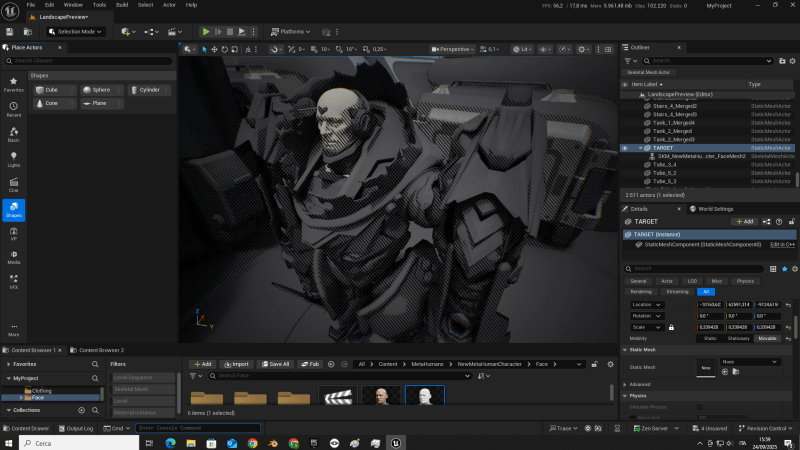The height and width of the screenshot is (450, 800).
Task: Click the Save level icon in toolbar
Action: (x=11, y=32)
